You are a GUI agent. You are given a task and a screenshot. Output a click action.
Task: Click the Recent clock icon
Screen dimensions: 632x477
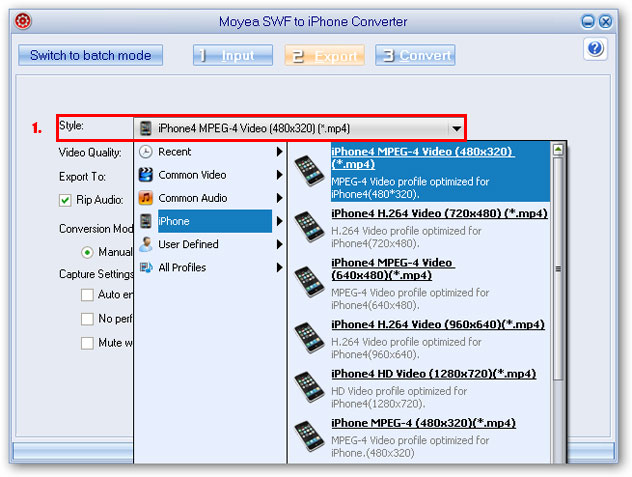coord(146,152)
